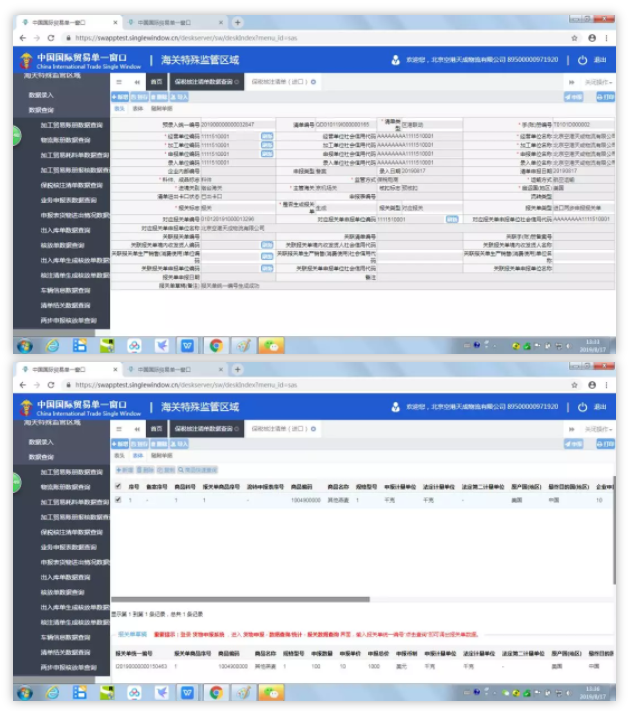Click the power/退出 icon in top window
Image resolution: width=633 pixels, height=711 pixels.
click(x=583, y=60)
